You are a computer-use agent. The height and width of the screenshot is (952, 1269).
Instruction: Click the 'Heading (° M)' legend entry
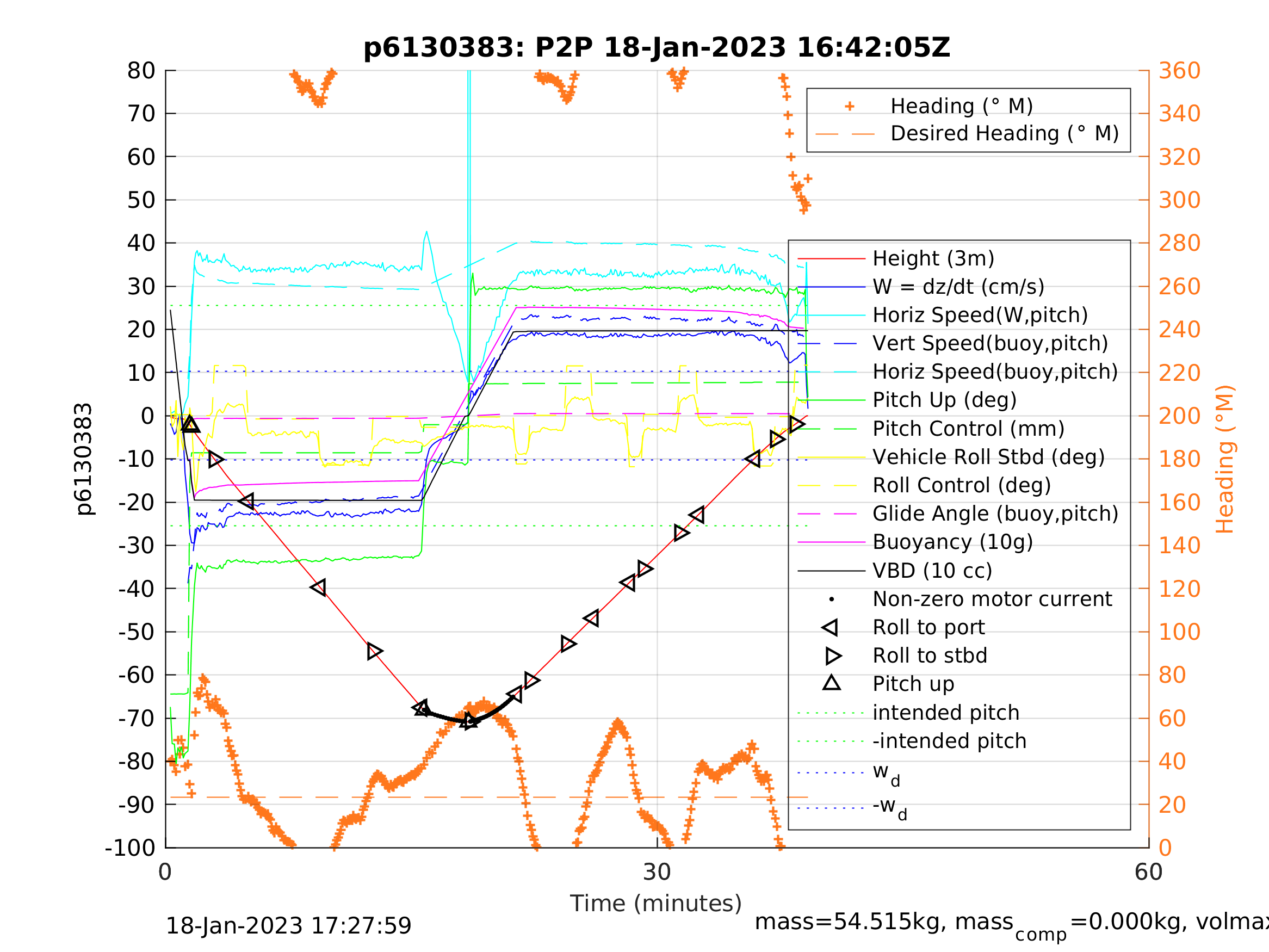962,106
